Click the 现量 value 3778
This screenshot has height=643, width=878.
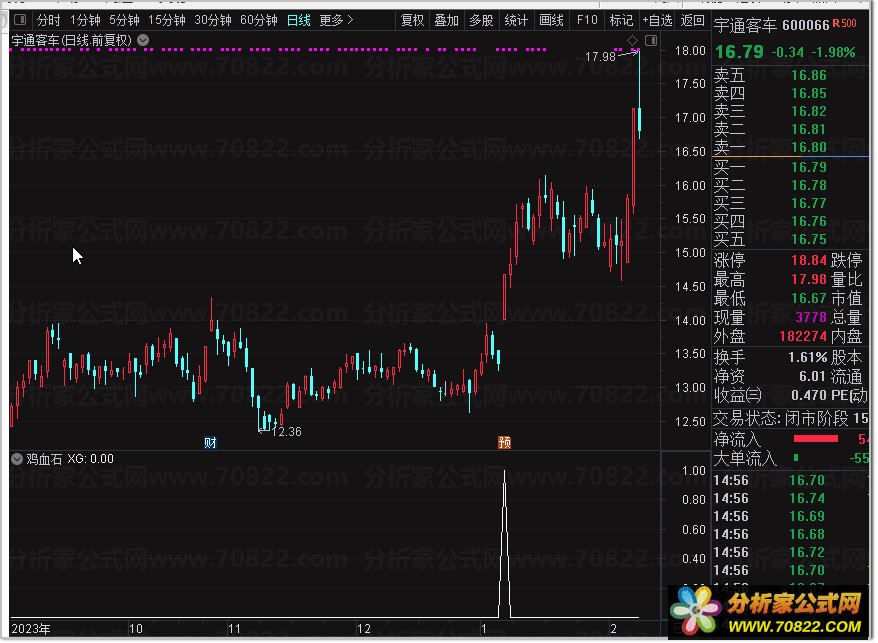tap(811, 317)
